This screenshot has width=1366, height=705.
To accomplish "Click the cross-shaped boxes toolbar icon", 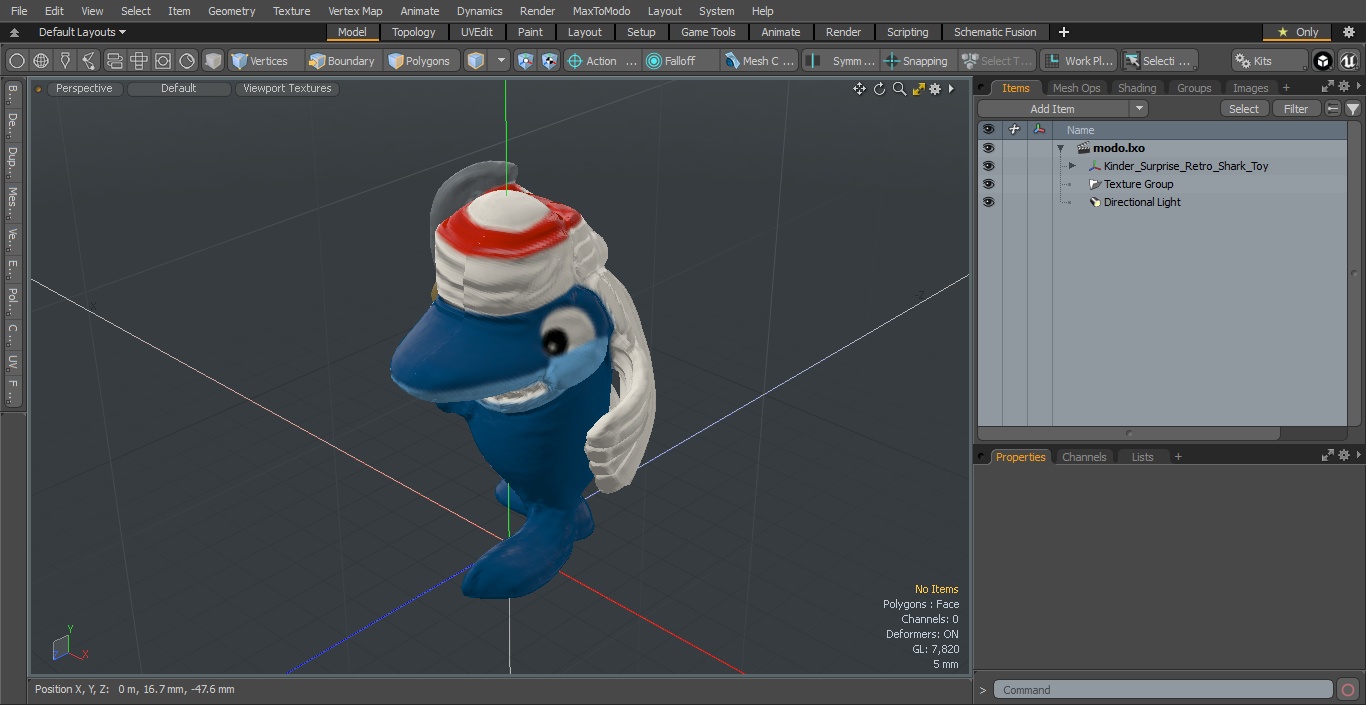I will coord(139,61).
